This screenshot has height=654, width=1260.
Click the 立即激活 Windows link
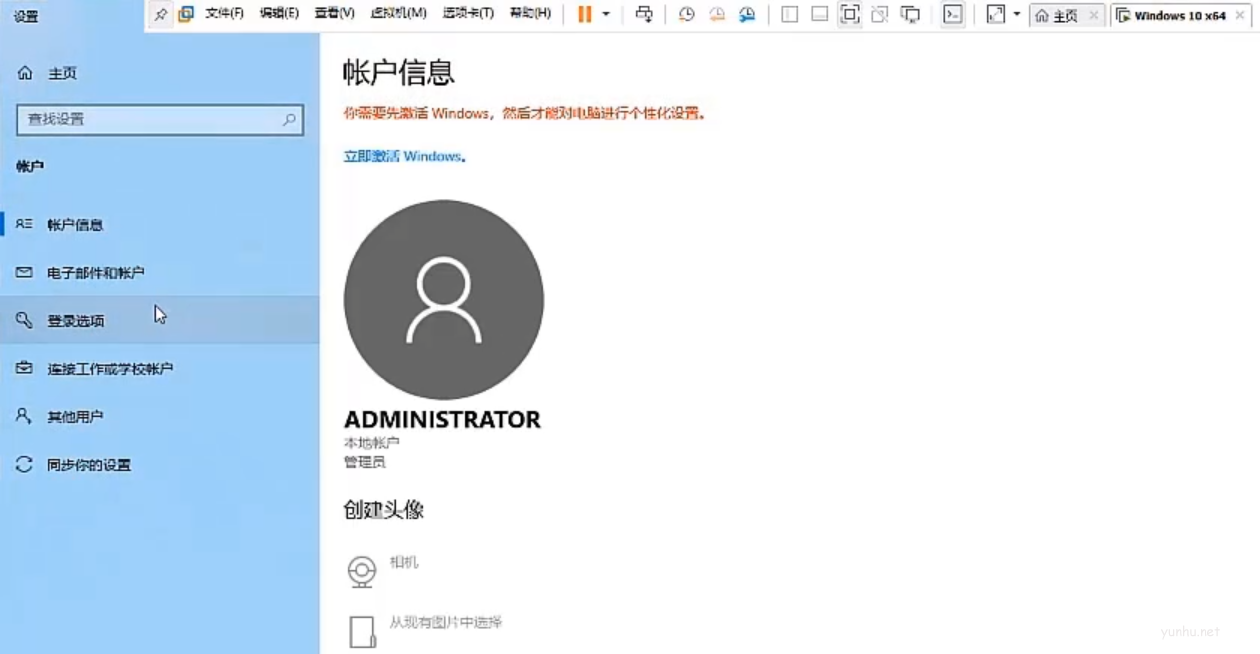(404, 157)
